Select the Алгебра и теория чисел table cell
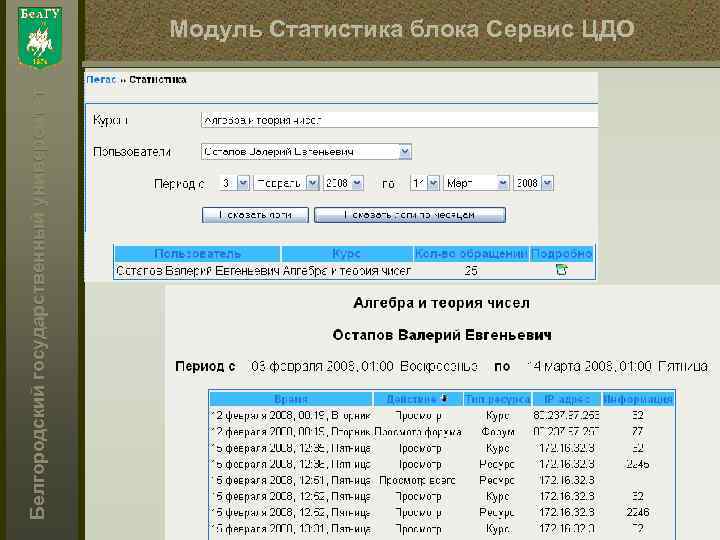This screenshot has width=720, height=540. 347,271
